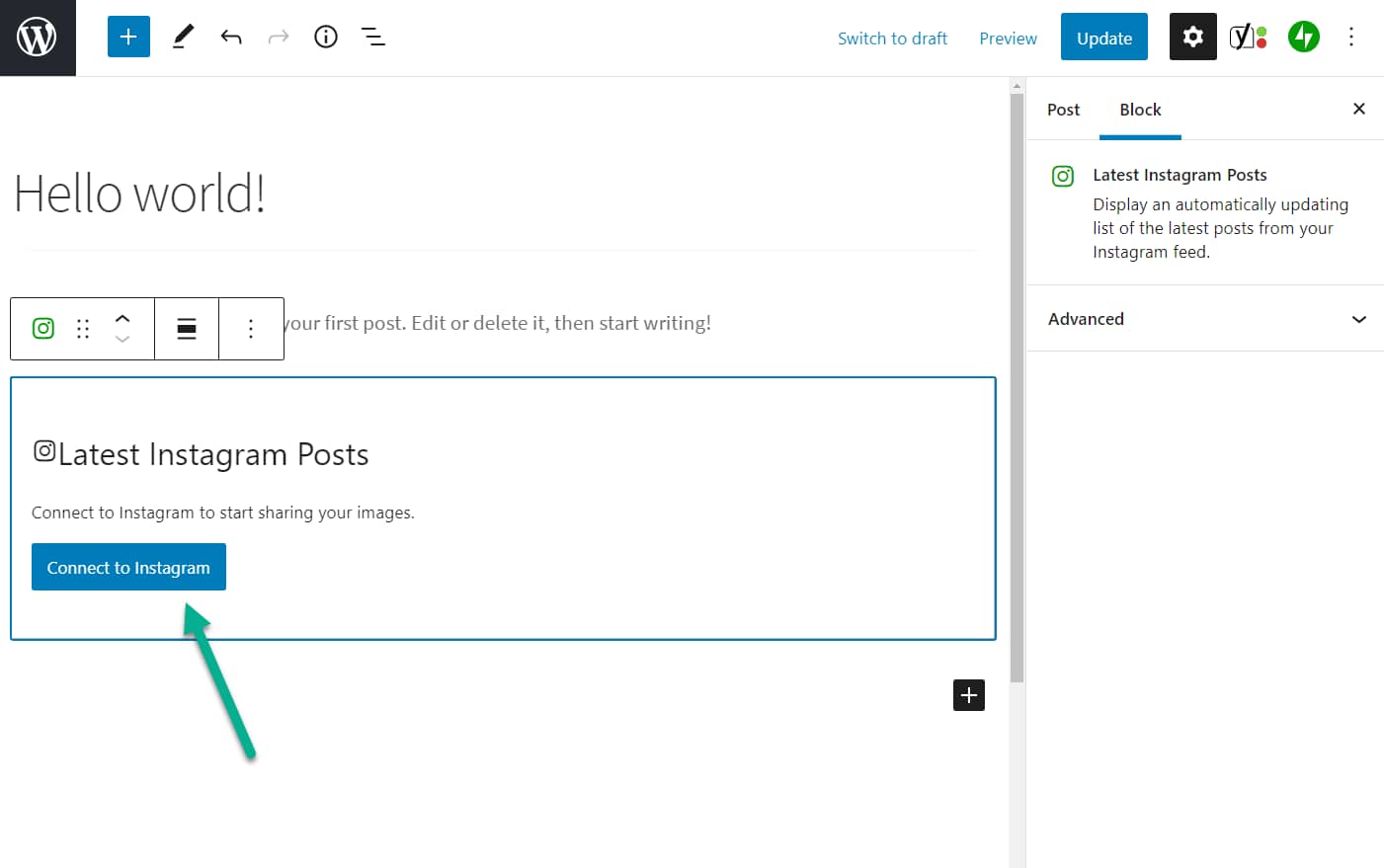Undo the last change
The width and height of the screenshot is (1384, 868).
pyautogui.click(x=231, y=38)
